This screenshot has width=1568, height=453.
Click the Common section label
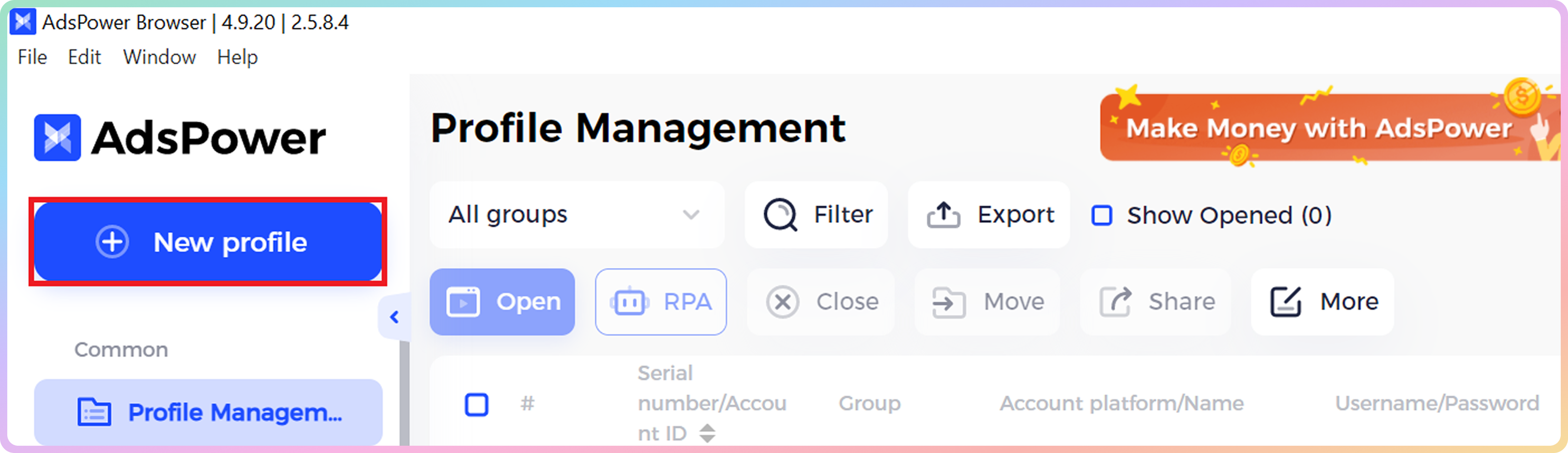121,349
